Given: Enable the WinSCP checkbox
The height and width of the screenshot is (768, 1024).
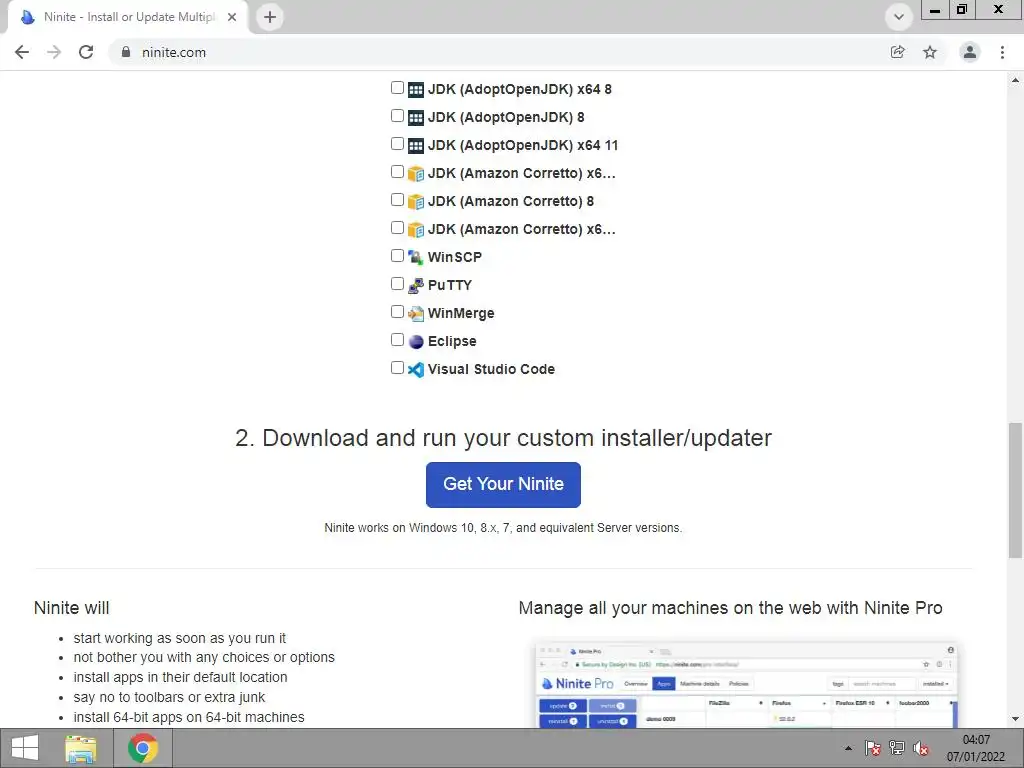Looking at the screenshot, I should click(397, 255).
